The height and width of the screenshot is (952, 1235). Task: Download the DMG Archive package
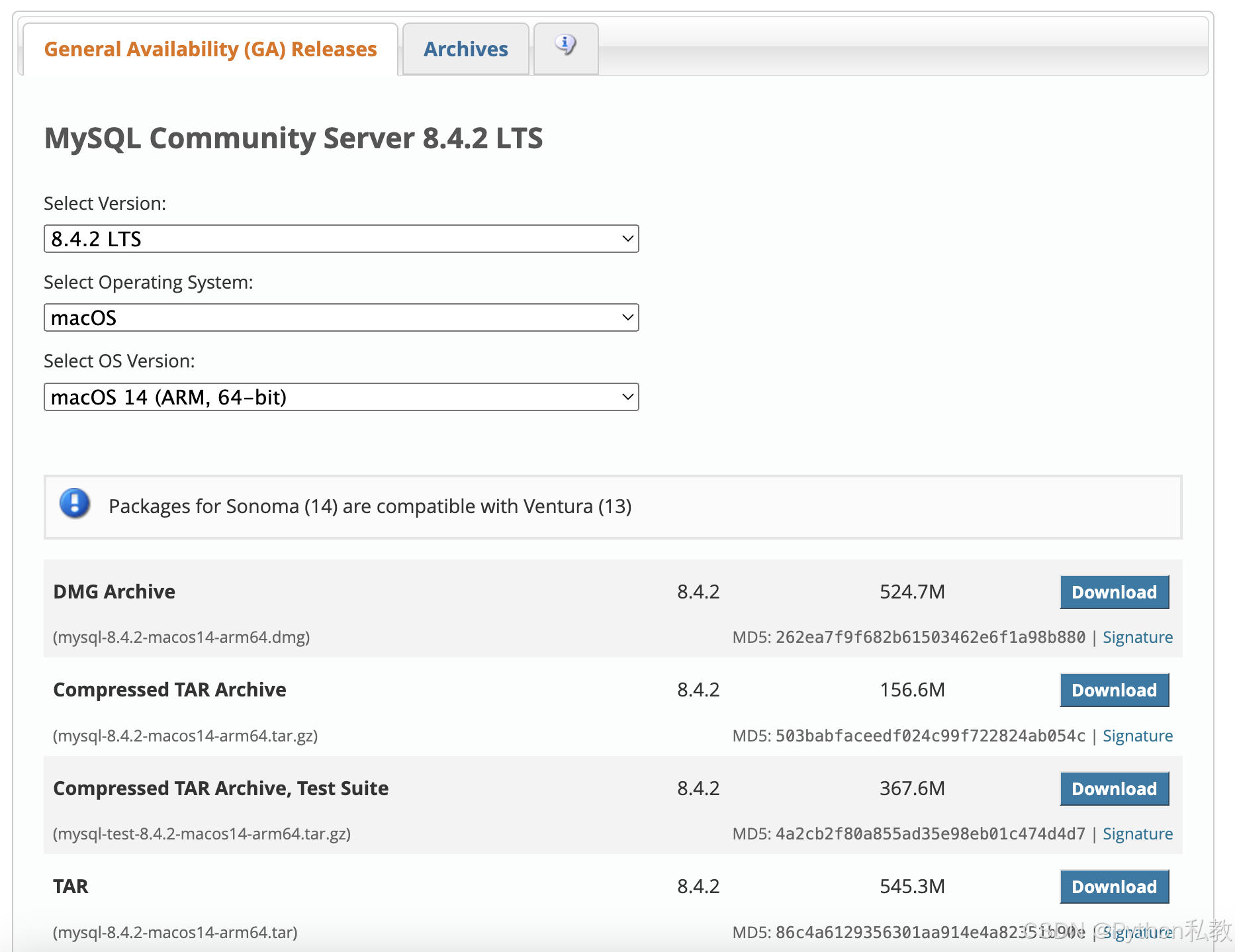point(1115,592)
